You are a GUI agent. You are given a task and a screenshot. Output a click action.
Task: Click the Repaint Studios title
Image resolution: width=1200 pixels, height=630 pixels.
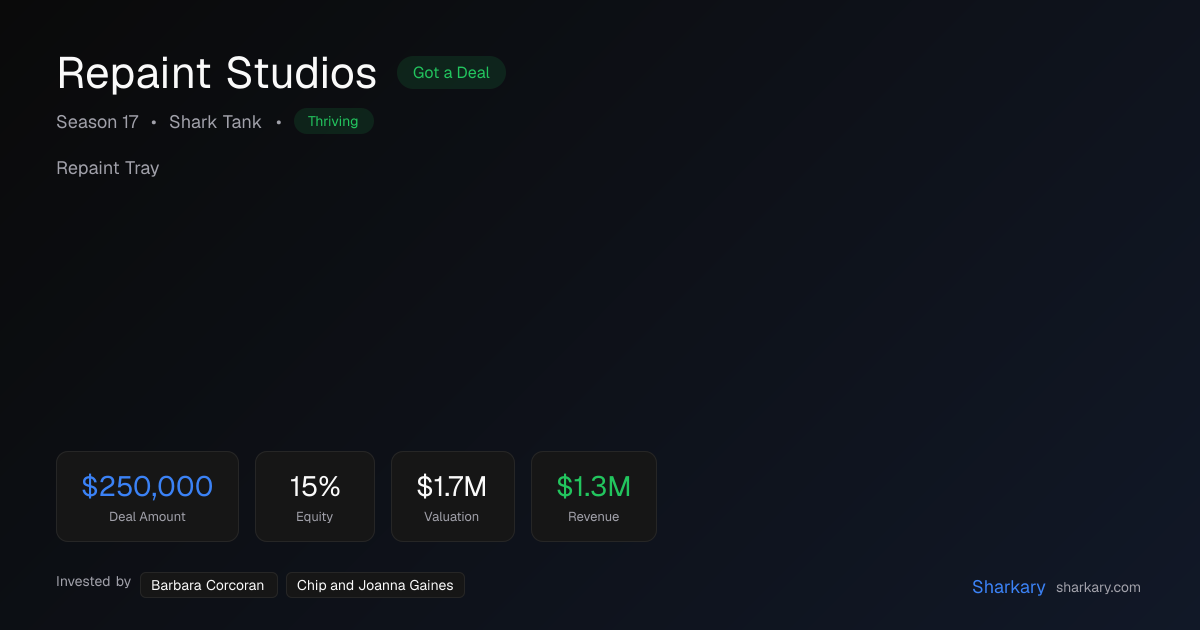(217, 74)
